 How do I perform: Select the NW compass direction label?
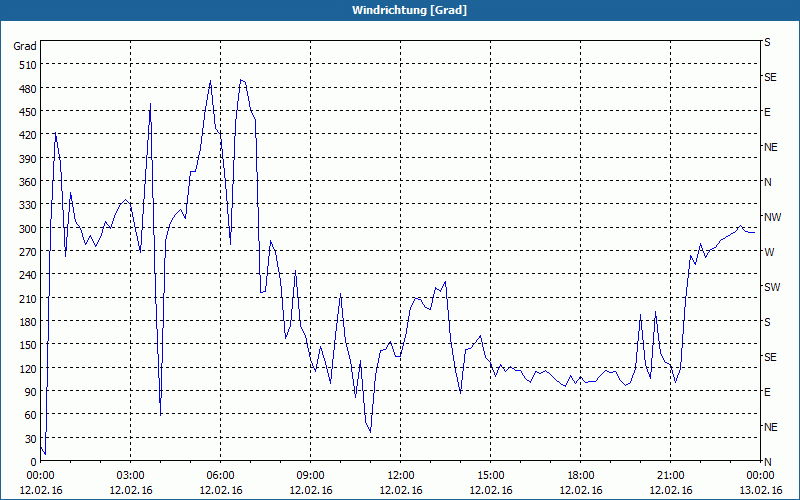click(x=772, y=217)
